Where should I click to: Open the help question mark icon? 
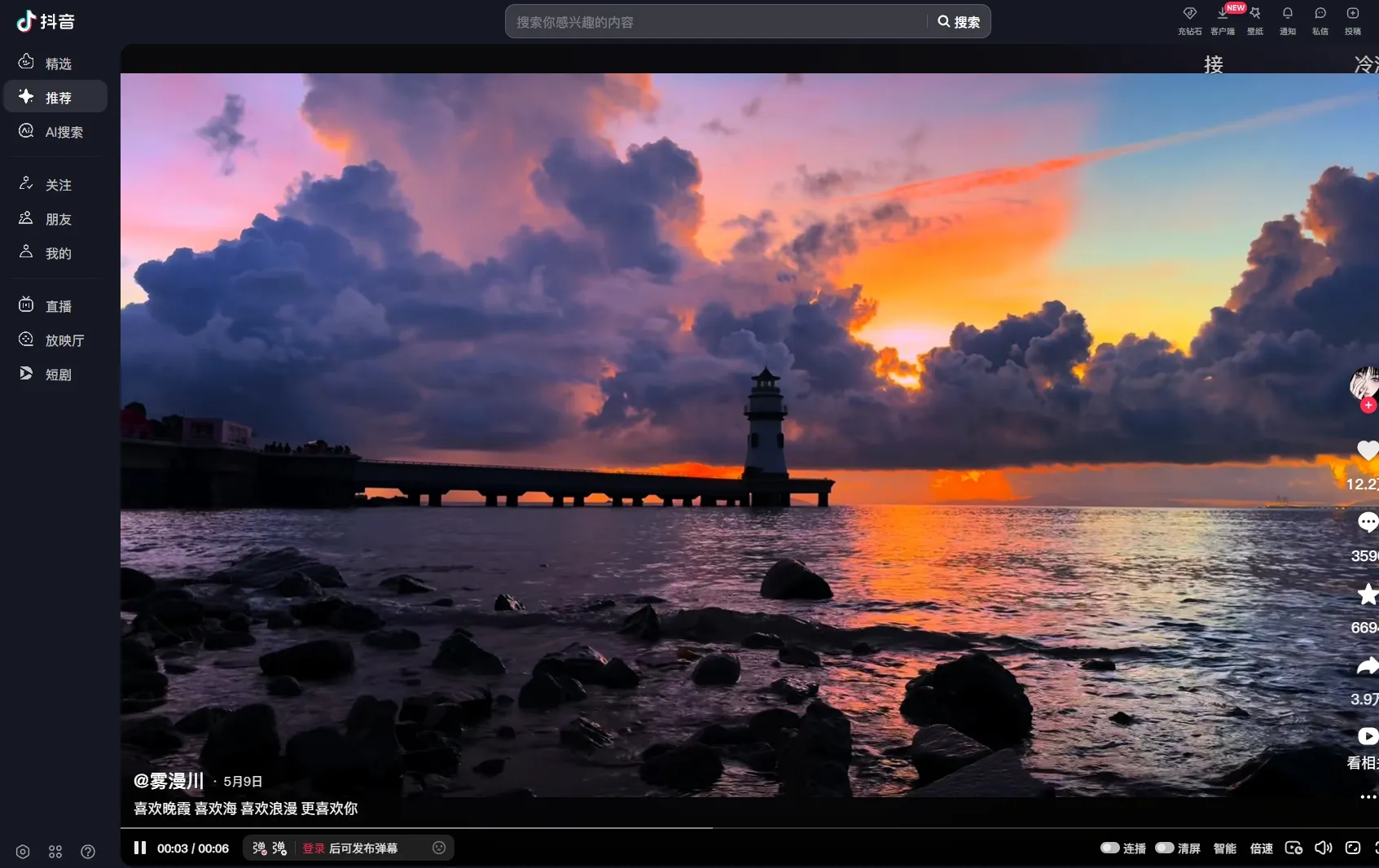88,852
